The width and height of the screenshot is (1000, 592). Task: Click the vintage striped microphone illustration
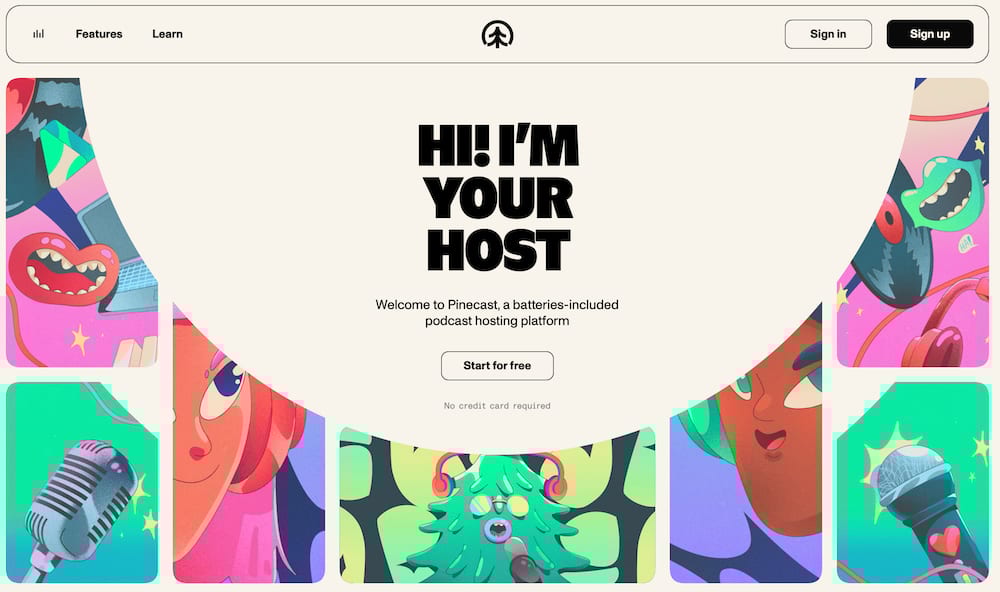pyautogui.click(x=82, y=482)
